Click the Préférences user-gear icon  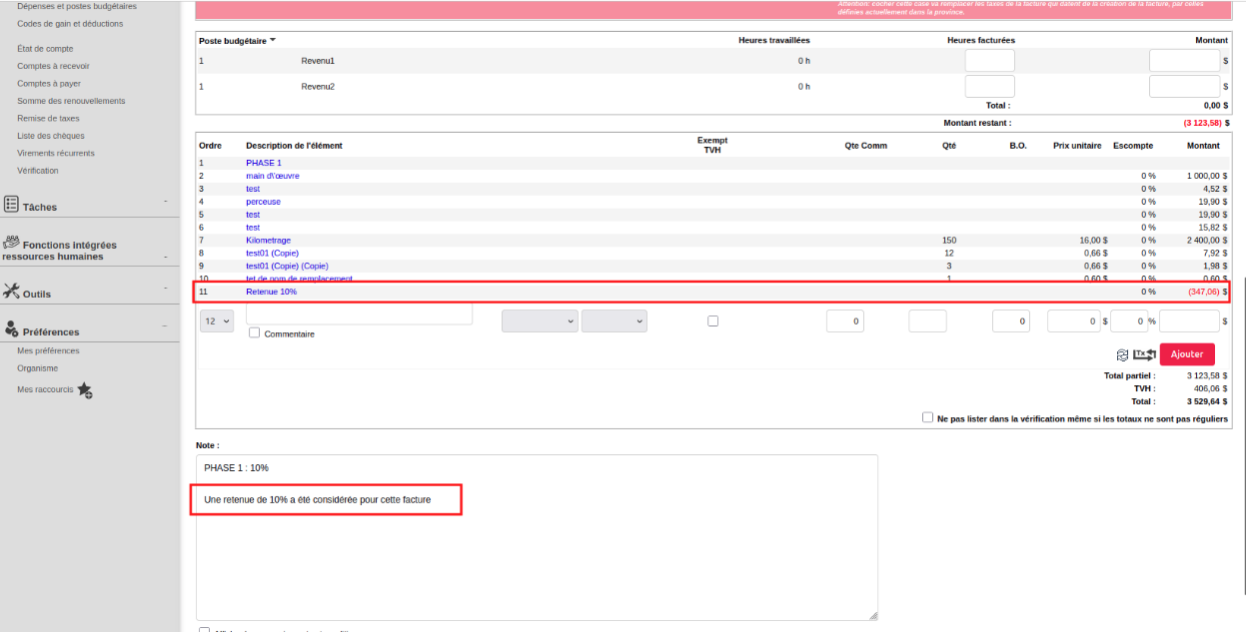point(11,328)
